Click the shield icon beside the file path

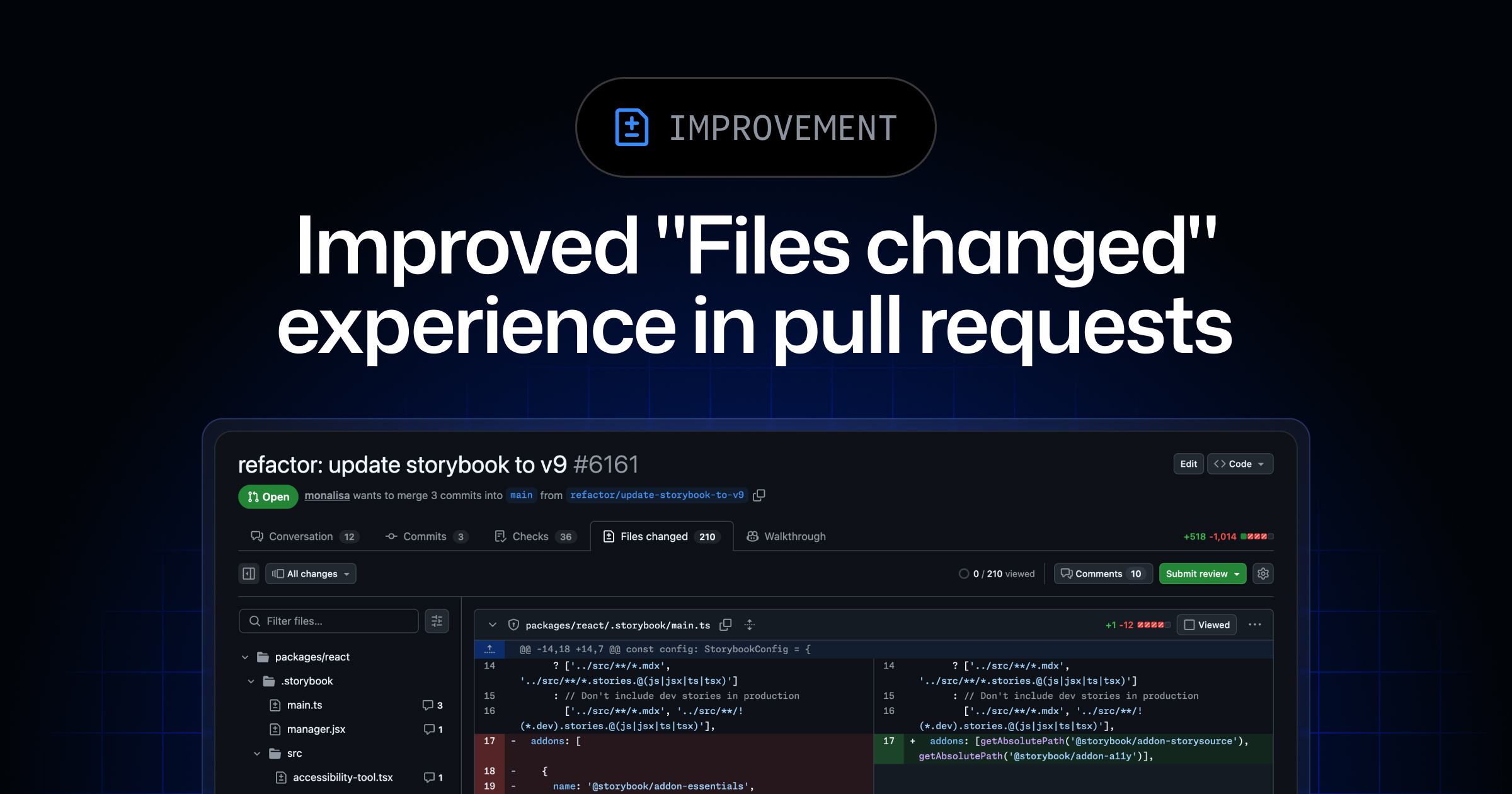(513, 625)
